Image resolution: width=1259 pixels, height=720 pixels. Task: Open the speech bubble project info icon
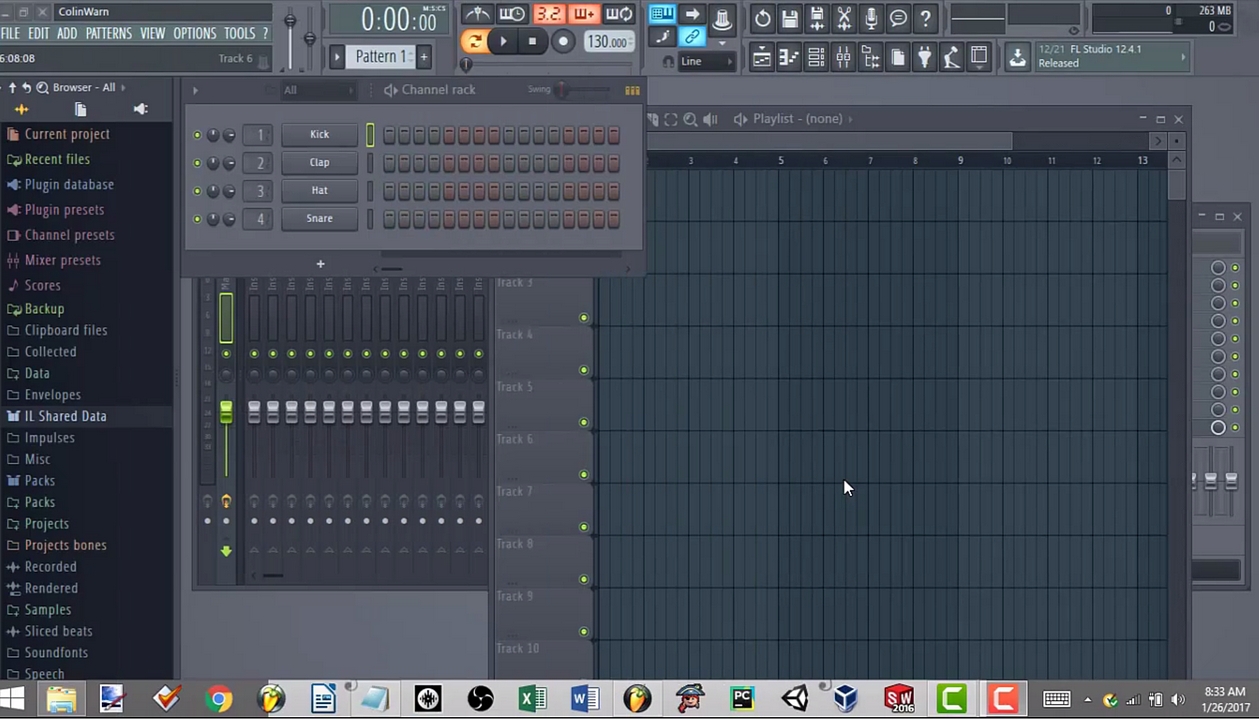(898, 18)
